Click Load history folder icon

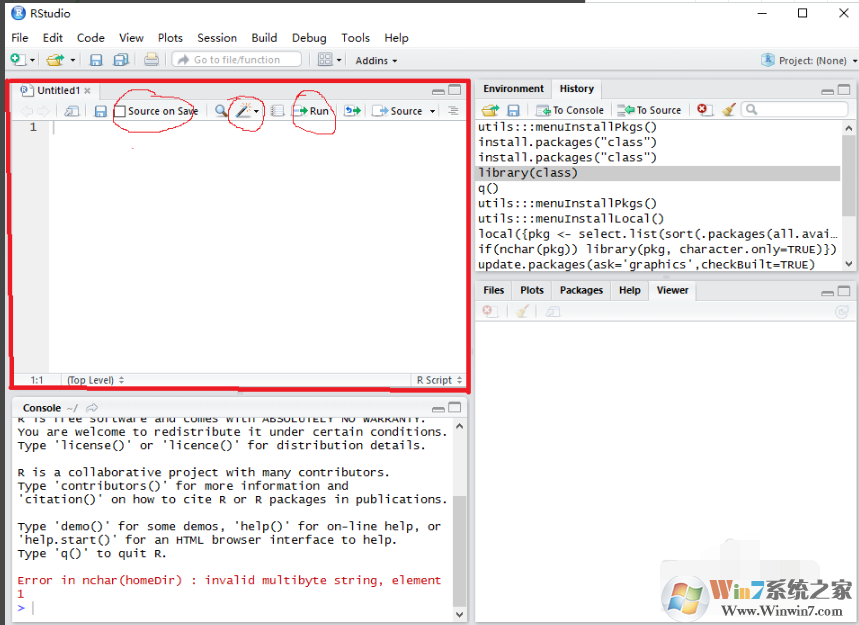tap(490, 110)
